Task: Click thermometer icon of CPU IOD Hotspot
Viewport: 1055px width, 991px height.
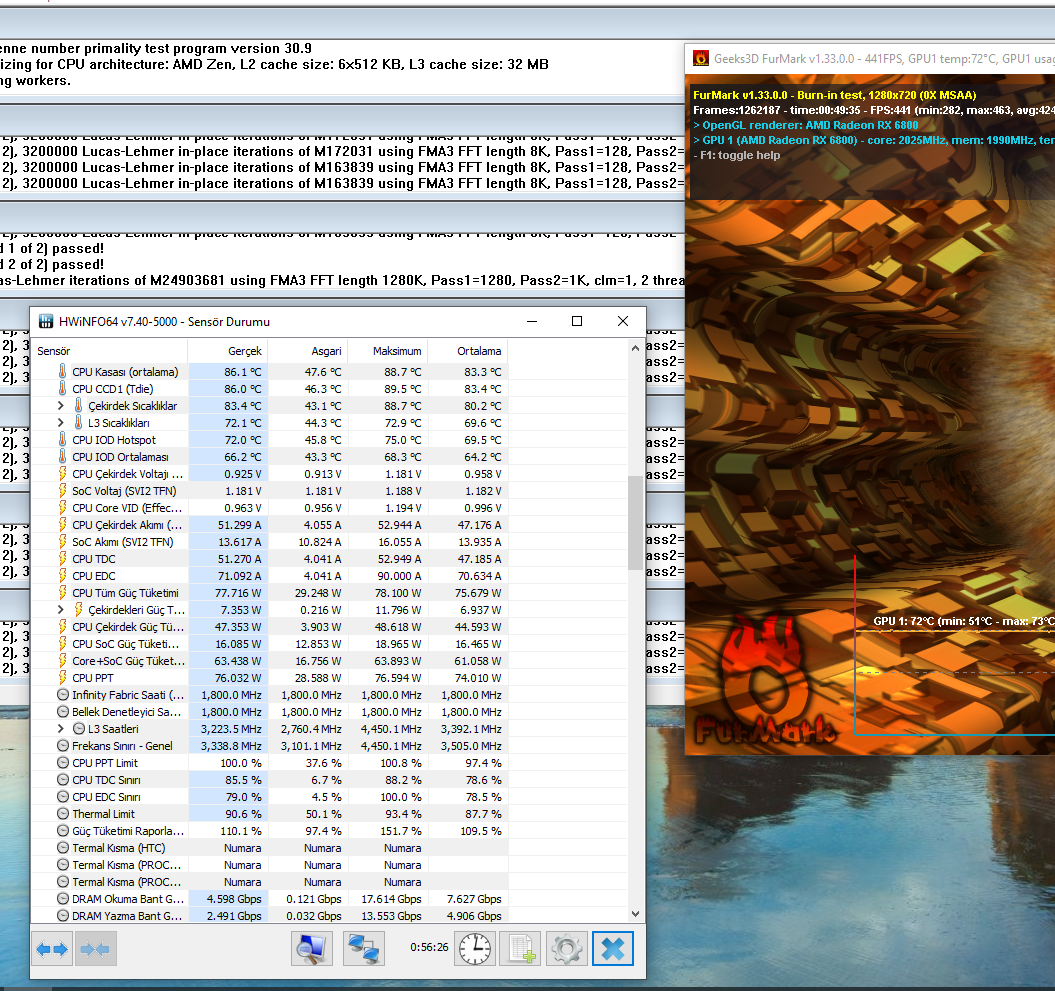Action: (x=62, y=439)
